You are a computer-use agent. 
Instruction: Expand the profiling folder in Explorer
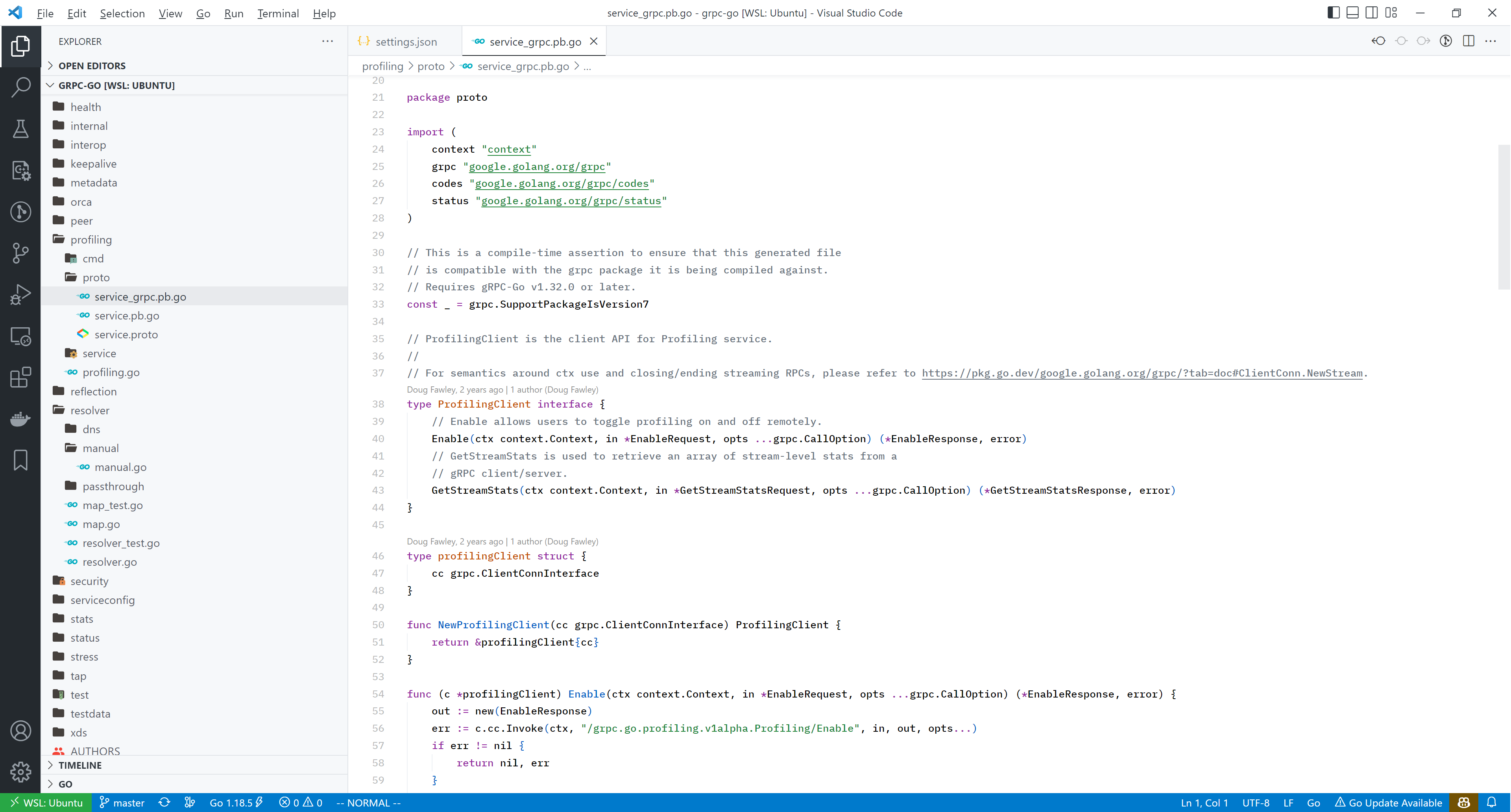pyautogui.click(x=90, y=239)
